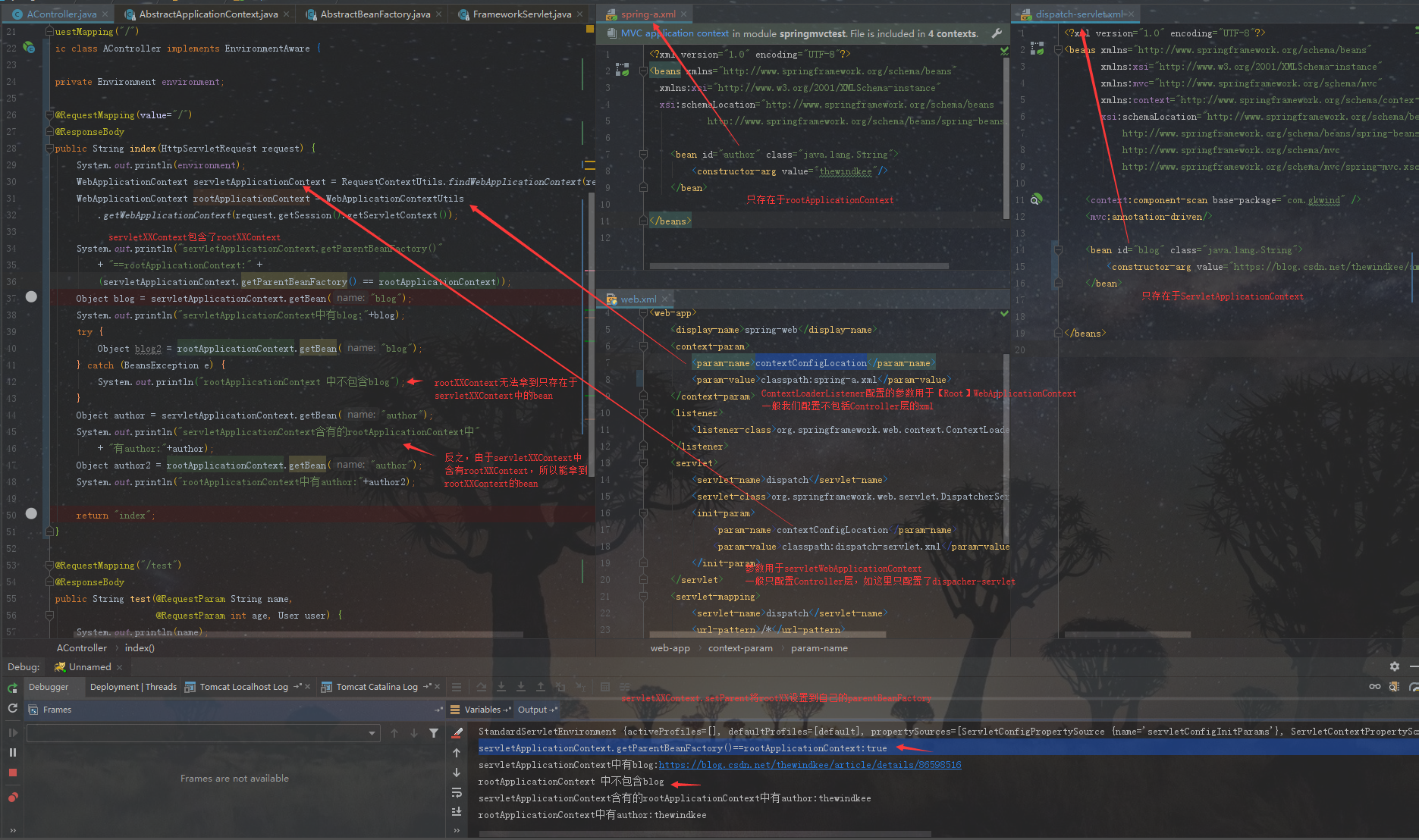Click web-app breadcrumb
Screen dimensions: 1419x840
pyautogui.click(x=670, y=648)
